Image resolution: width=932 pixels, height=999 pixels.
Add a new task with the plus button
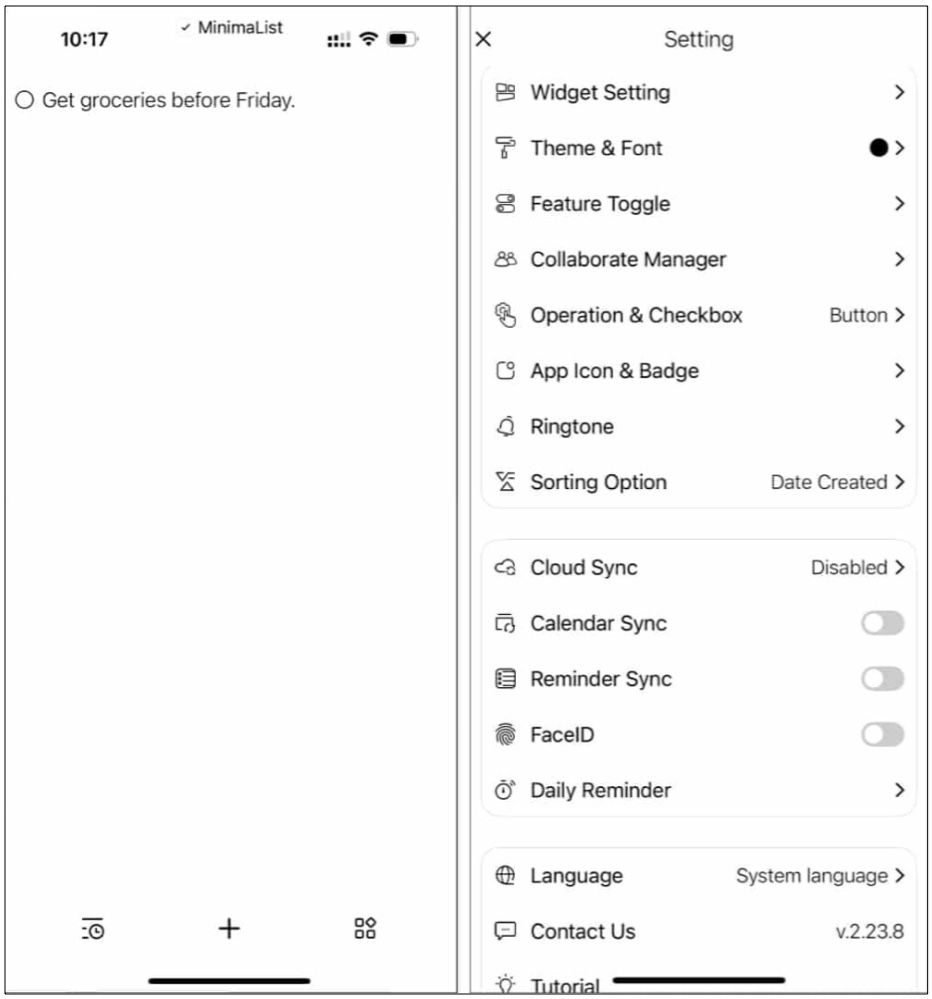point(228,929)
